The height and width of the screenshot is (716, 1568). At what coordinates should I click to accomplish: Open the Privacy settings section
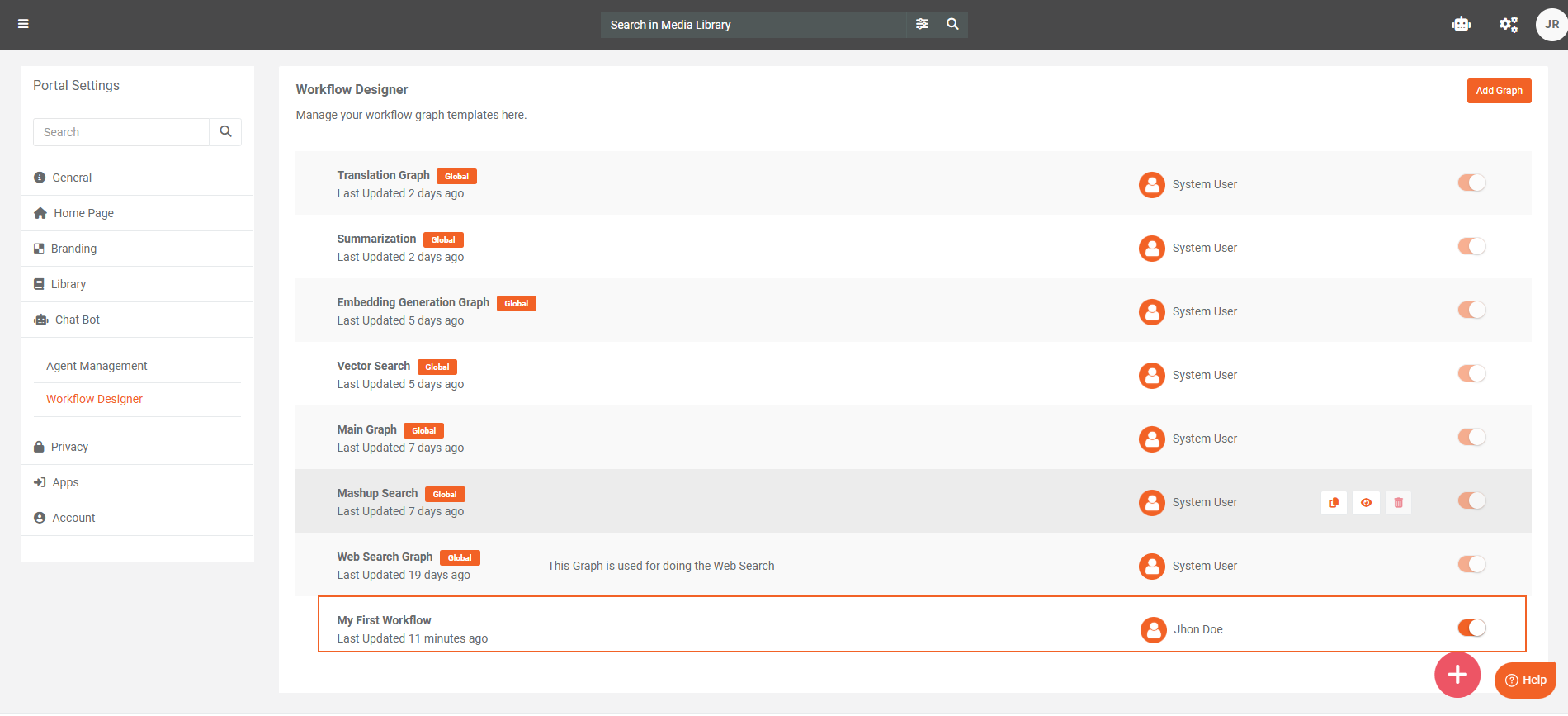(x=69, y=447)
